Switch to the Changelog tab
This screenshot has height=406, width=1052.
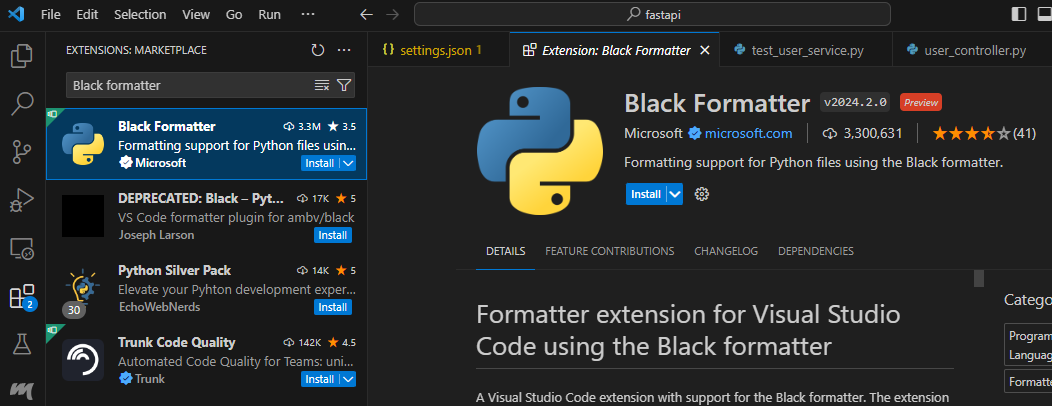click(x=726, y=251)
